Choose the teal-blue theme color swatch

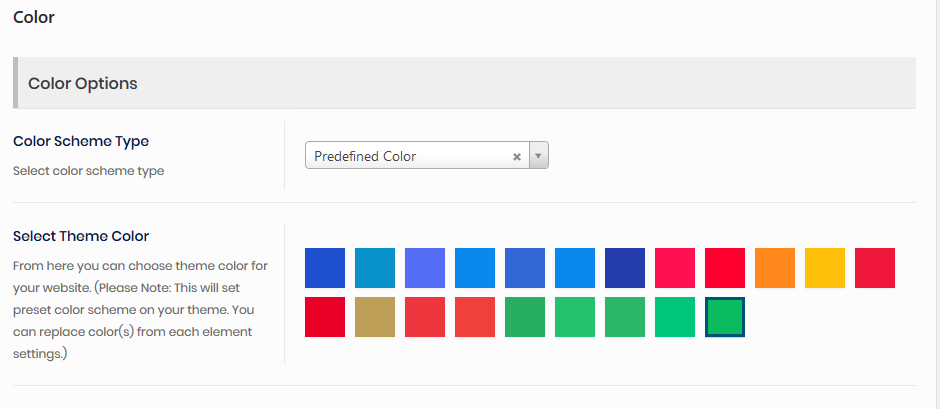375,268
